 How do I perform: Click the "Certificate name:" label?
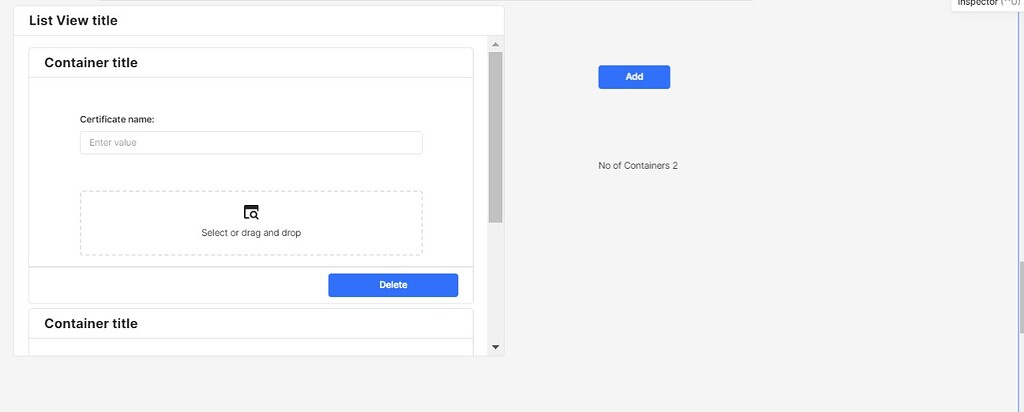click(x=117, y=120)
